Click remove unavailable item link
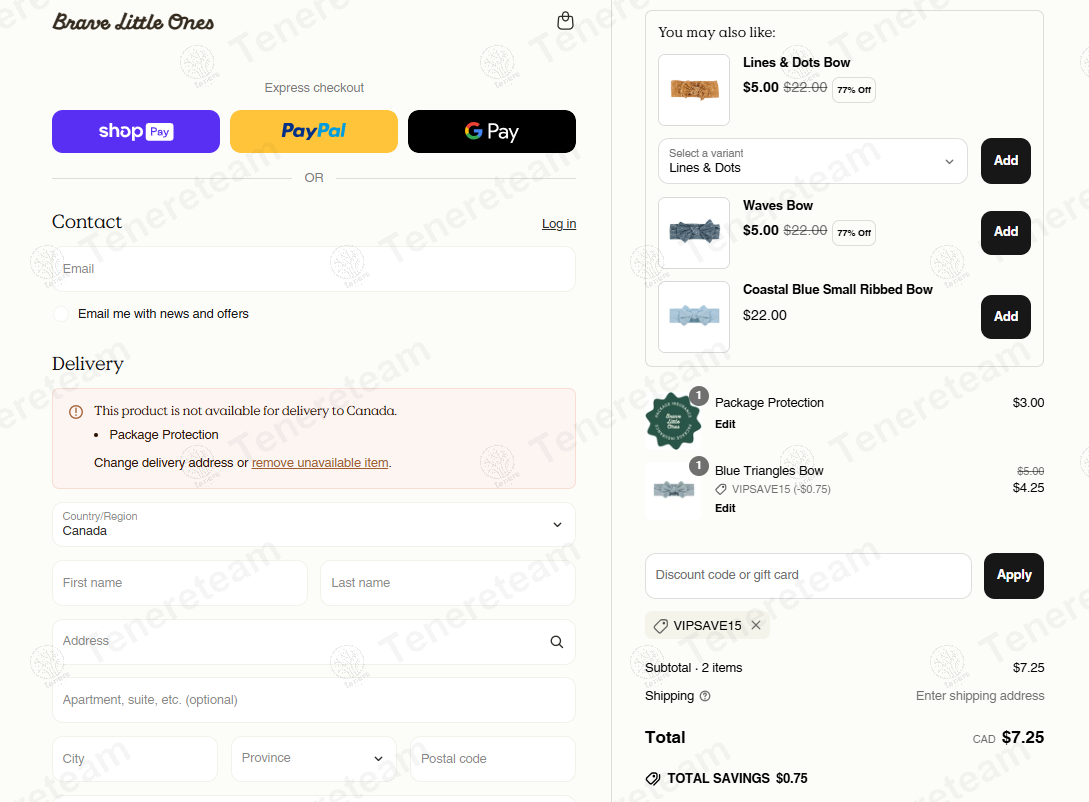This screenshot has width=1089, height=802. coord(320,462)
